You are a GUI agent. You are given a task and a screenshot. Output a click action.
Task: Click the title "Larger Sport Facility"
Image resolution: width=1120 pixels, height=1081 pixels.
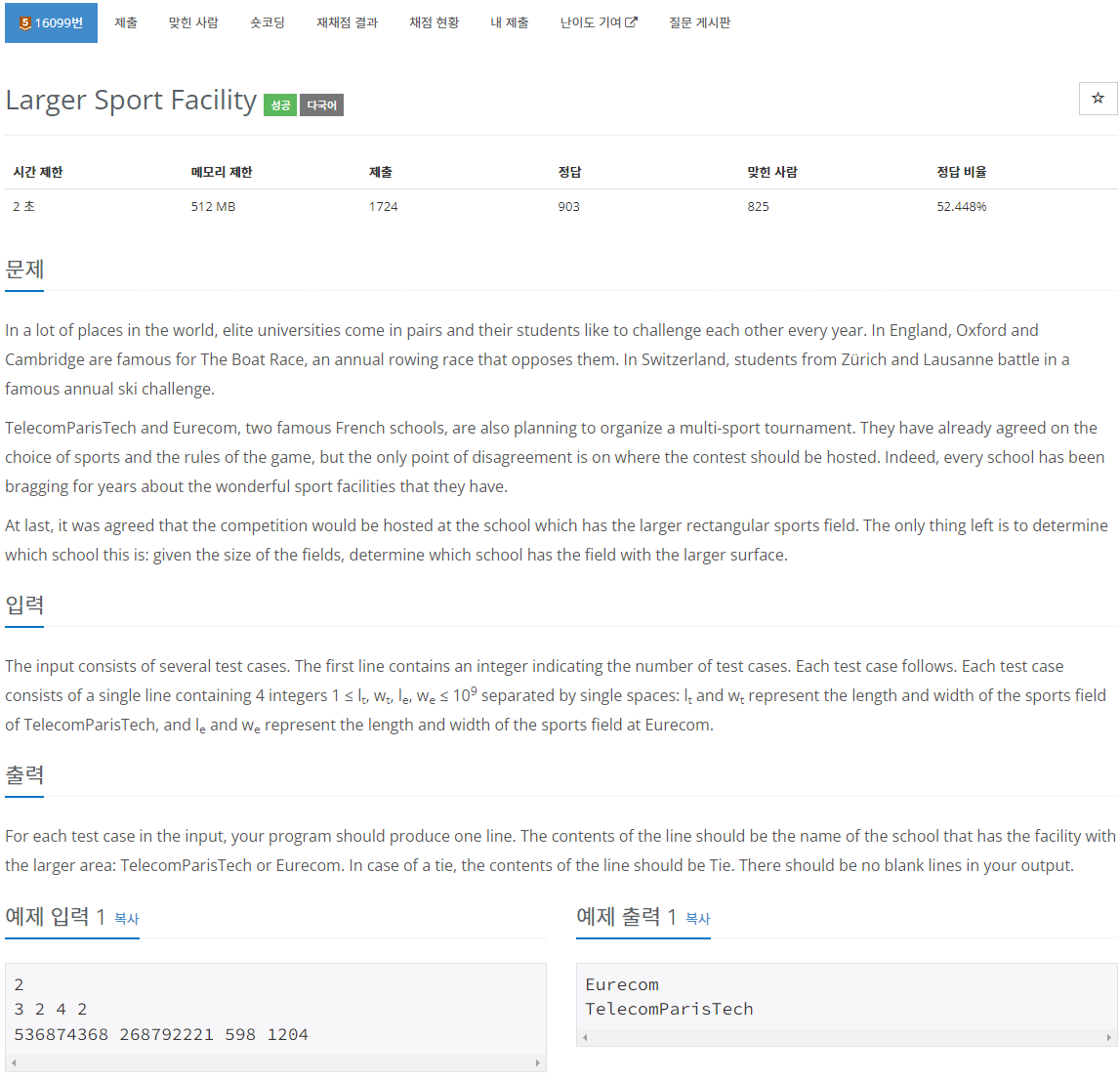pyautogui.click(x=131, y=100)
